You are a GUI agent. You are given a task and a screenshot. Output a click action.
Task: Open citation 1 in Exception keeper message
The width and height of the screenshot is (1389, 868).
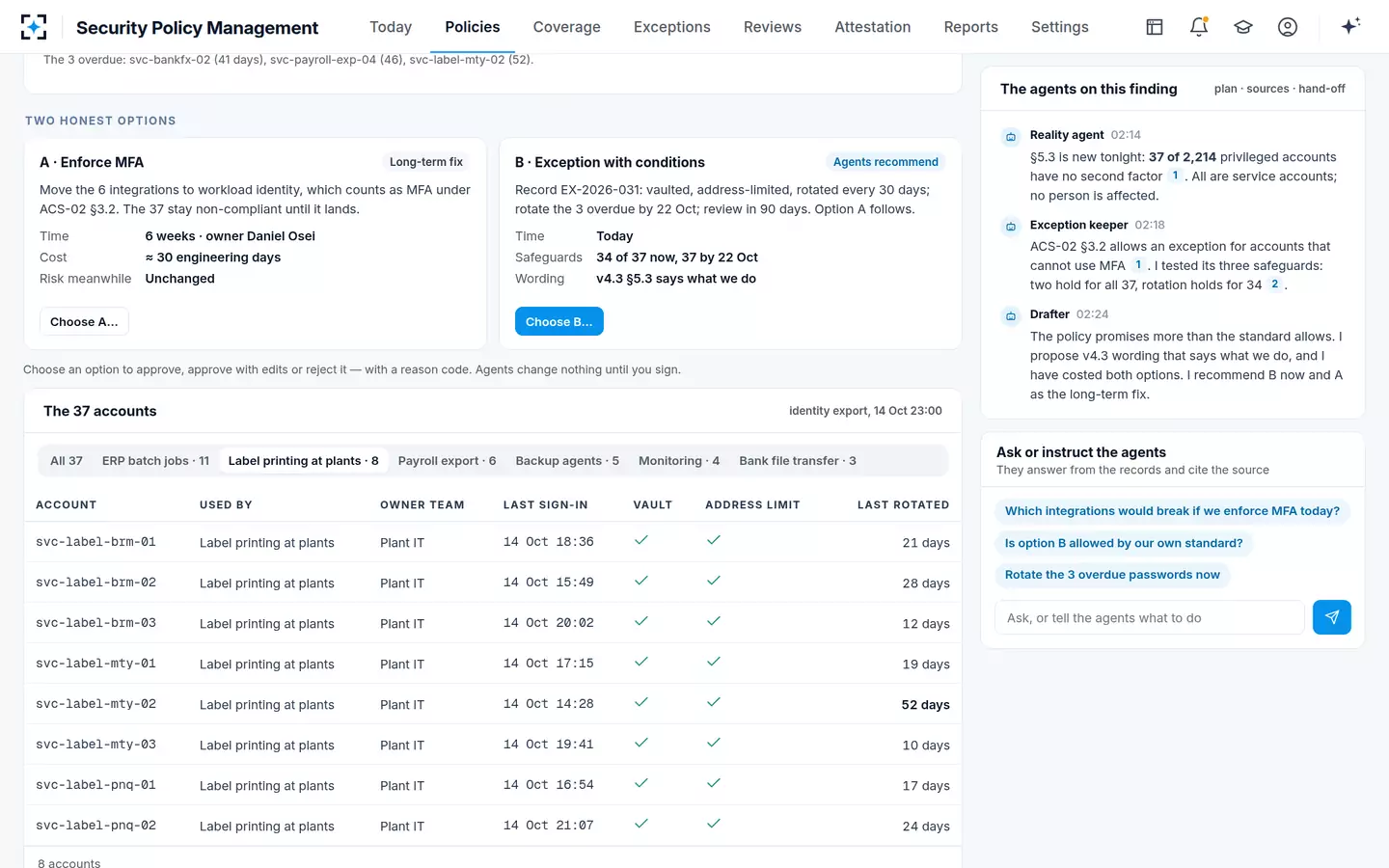point(1138,265)
